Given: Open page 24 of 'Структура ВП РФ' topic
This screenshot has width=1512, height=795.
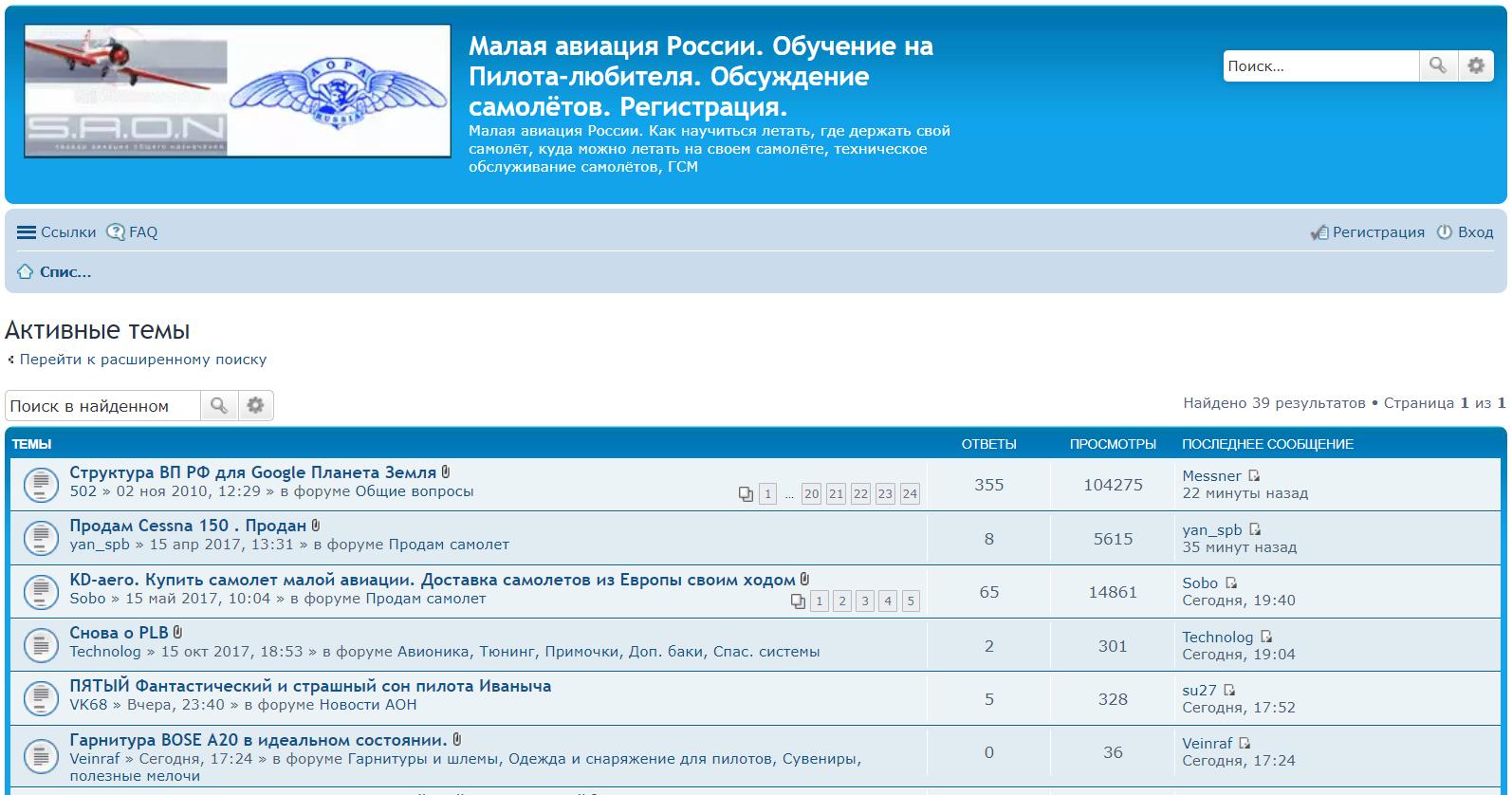Looking at the screenshot, I should [910, 494].
